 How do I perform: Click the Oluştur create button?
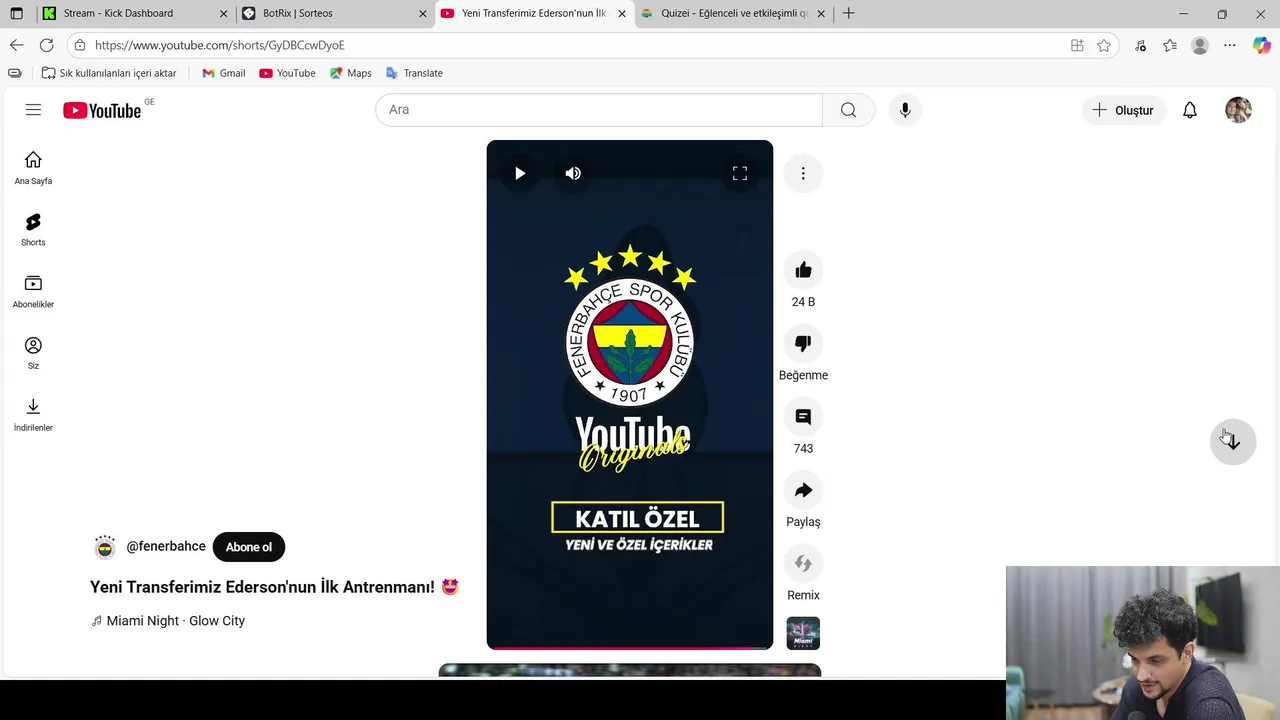(1124, 110)
